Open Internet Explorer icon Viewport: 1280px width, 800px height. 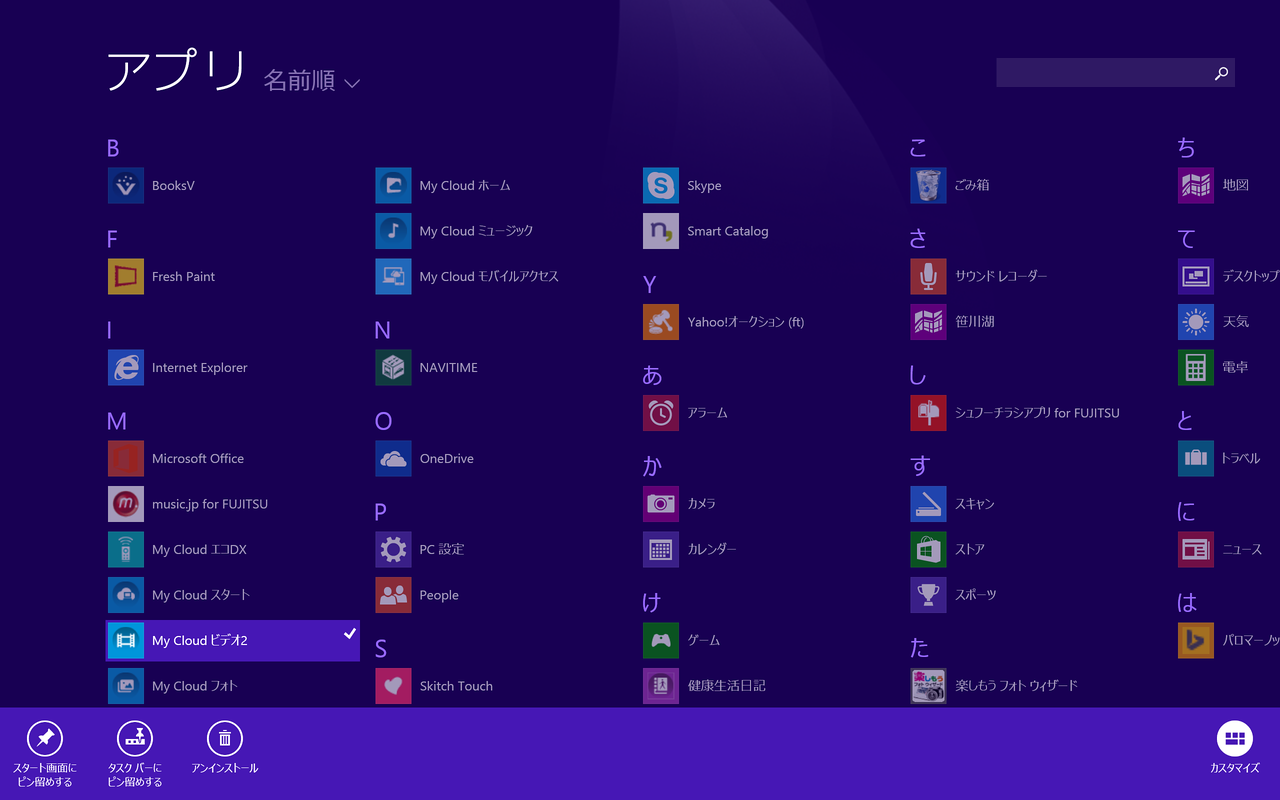coord(126,368)
